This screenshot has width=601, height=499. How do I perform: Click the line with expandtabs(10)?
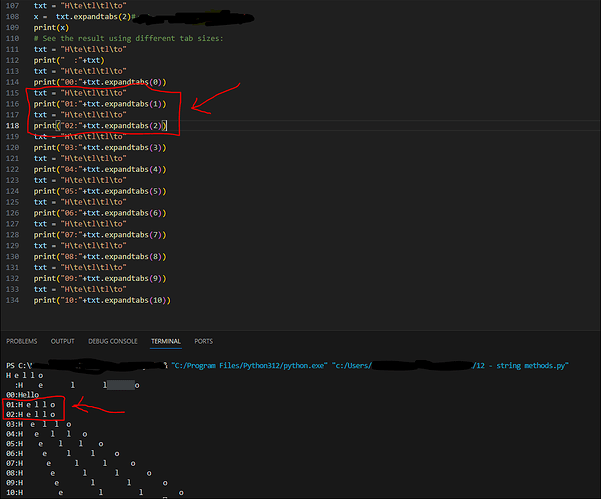[x=102, y=300]
